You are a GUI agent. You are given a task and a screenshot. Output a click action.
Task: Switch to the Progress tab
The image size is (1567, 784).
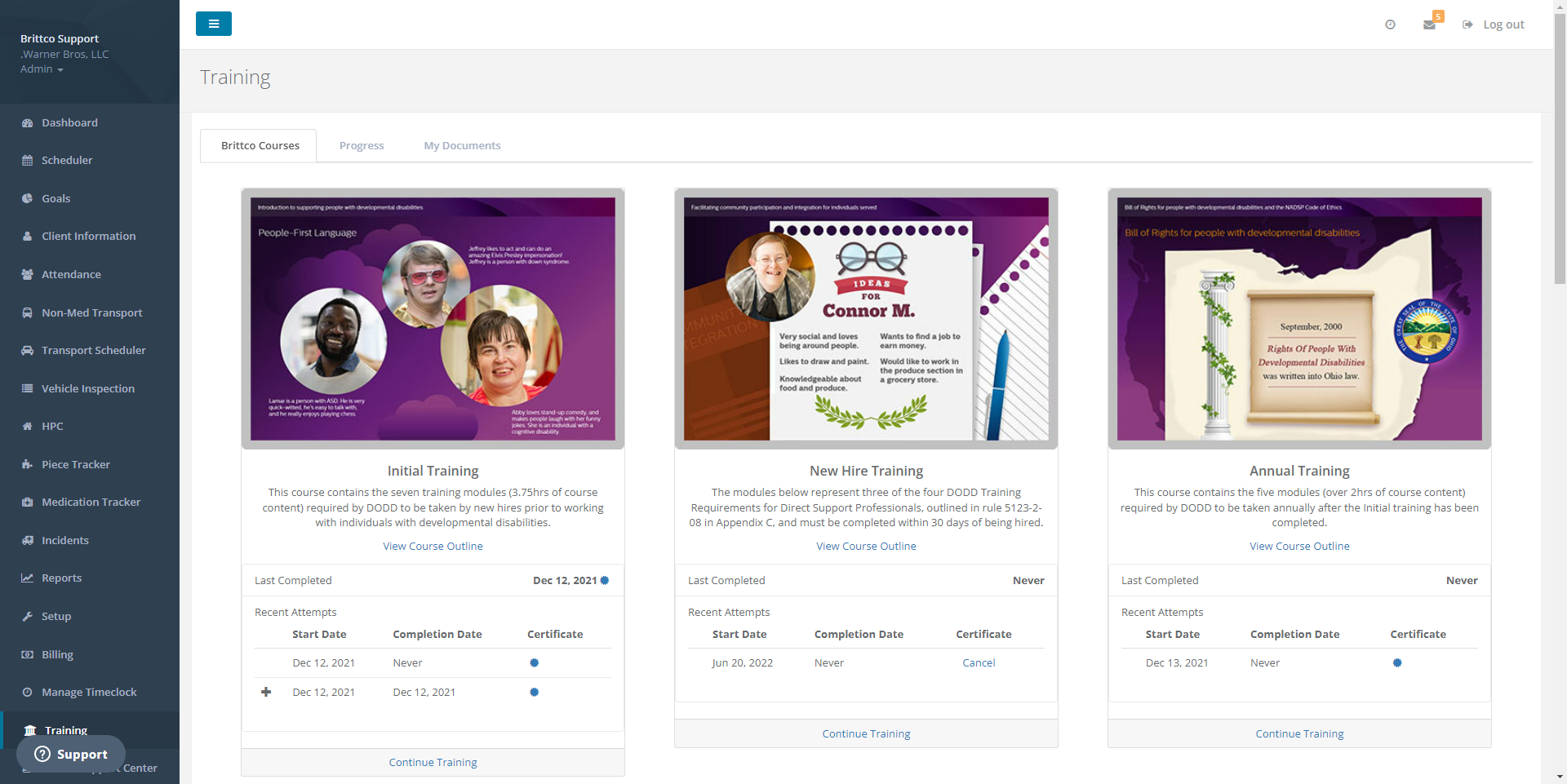click(x=361, y=146)
